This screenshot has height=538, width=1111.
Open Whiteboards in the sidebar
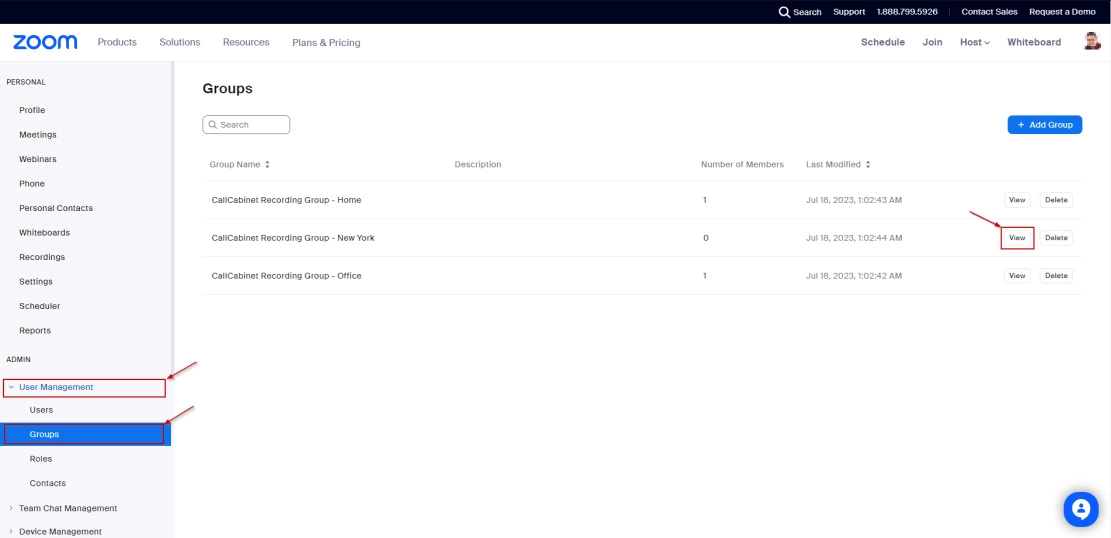[45, 232]
